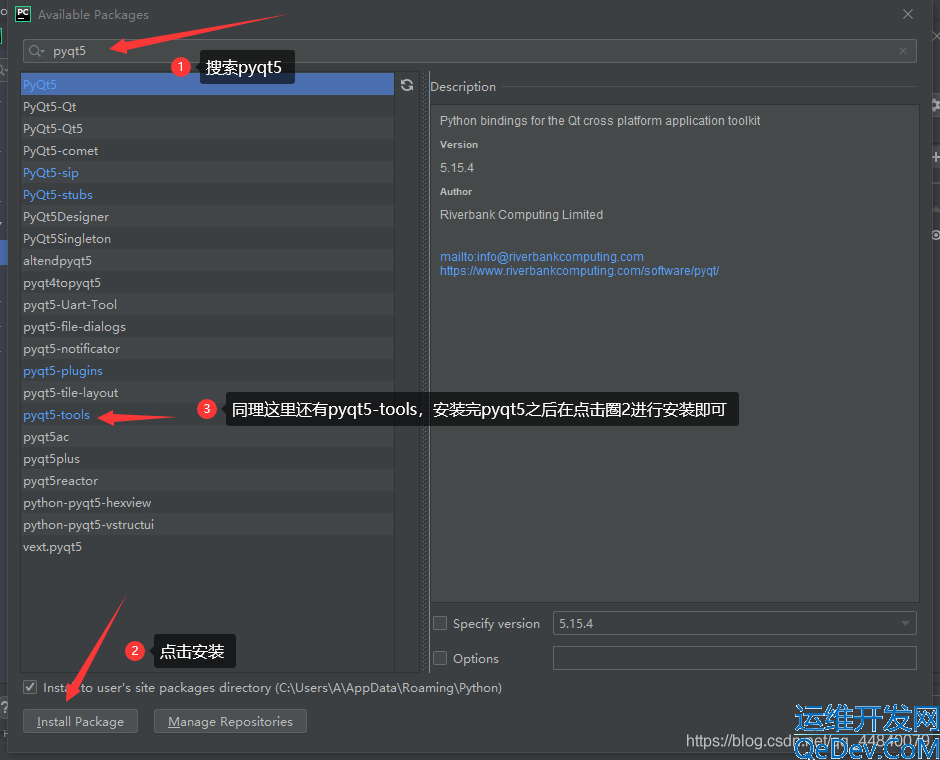940x760 pixels.
Task: Select the PyQt5Designer package
Action: point(207,216)
